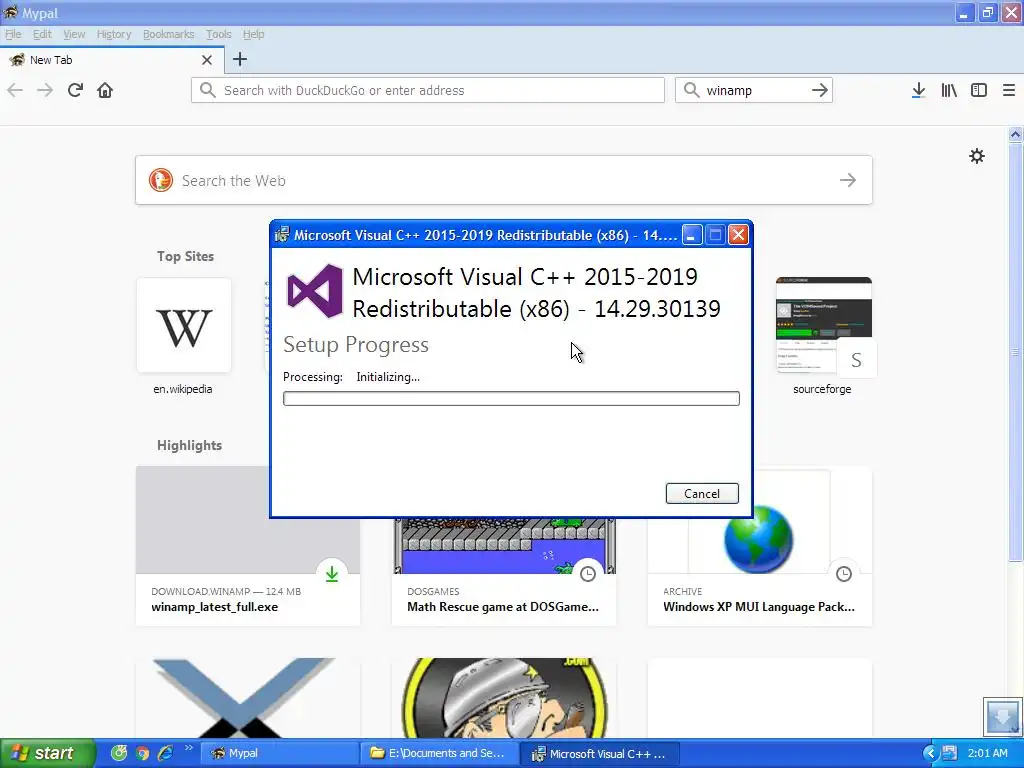Click the Setup Progress heading
Screen dimensions: 1024x768
pyautogui.click(x=356, y=345)
